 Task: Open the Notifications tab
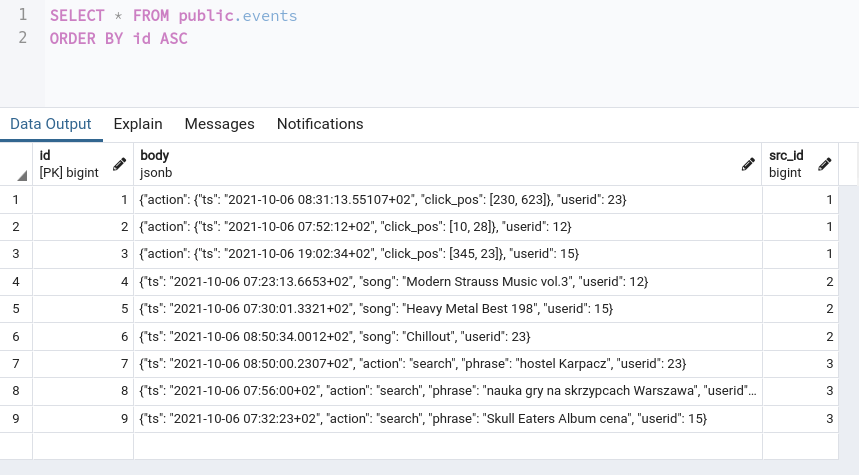tap(320, 124)
